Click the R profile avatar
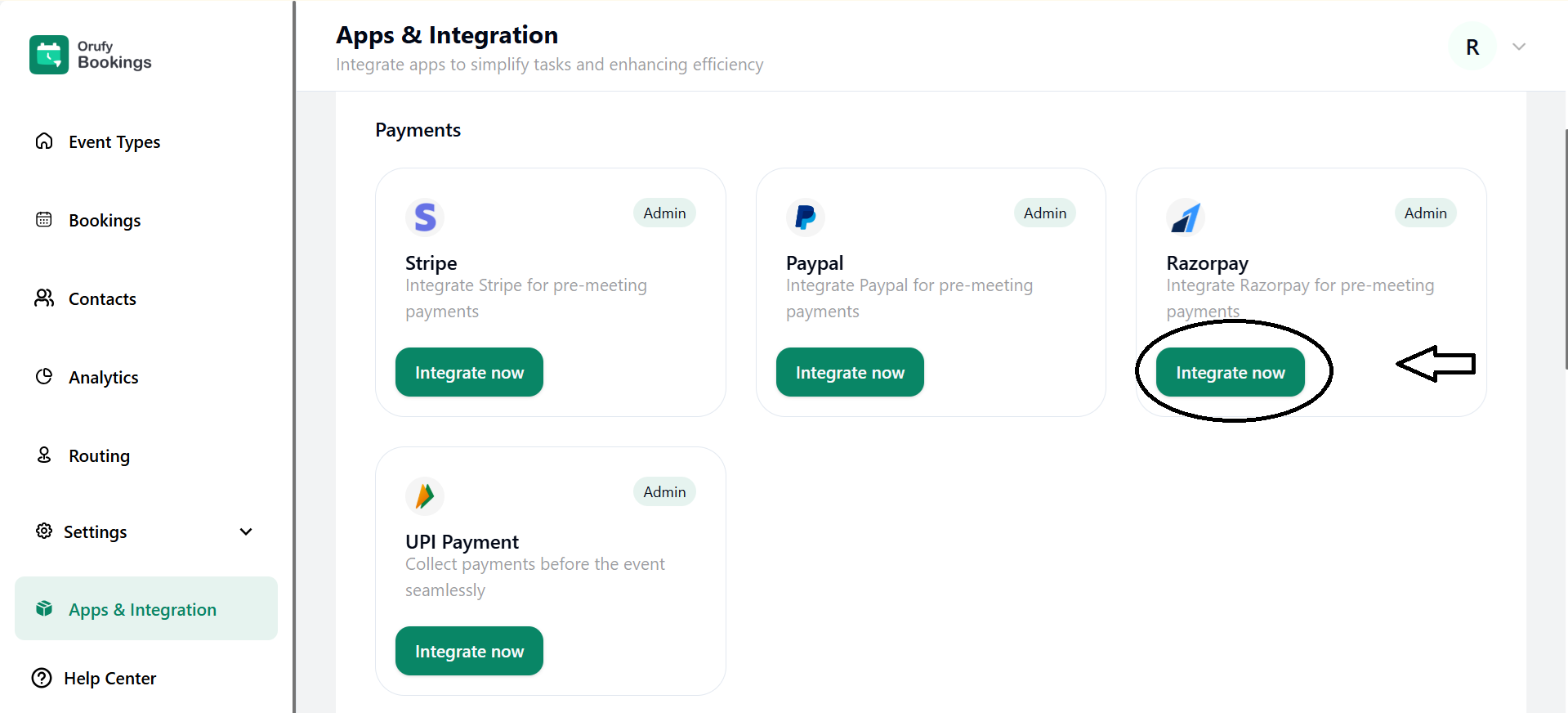The height and width of the screenshot is (713, 1568). pyautogui.click(x=1472, y=46)
